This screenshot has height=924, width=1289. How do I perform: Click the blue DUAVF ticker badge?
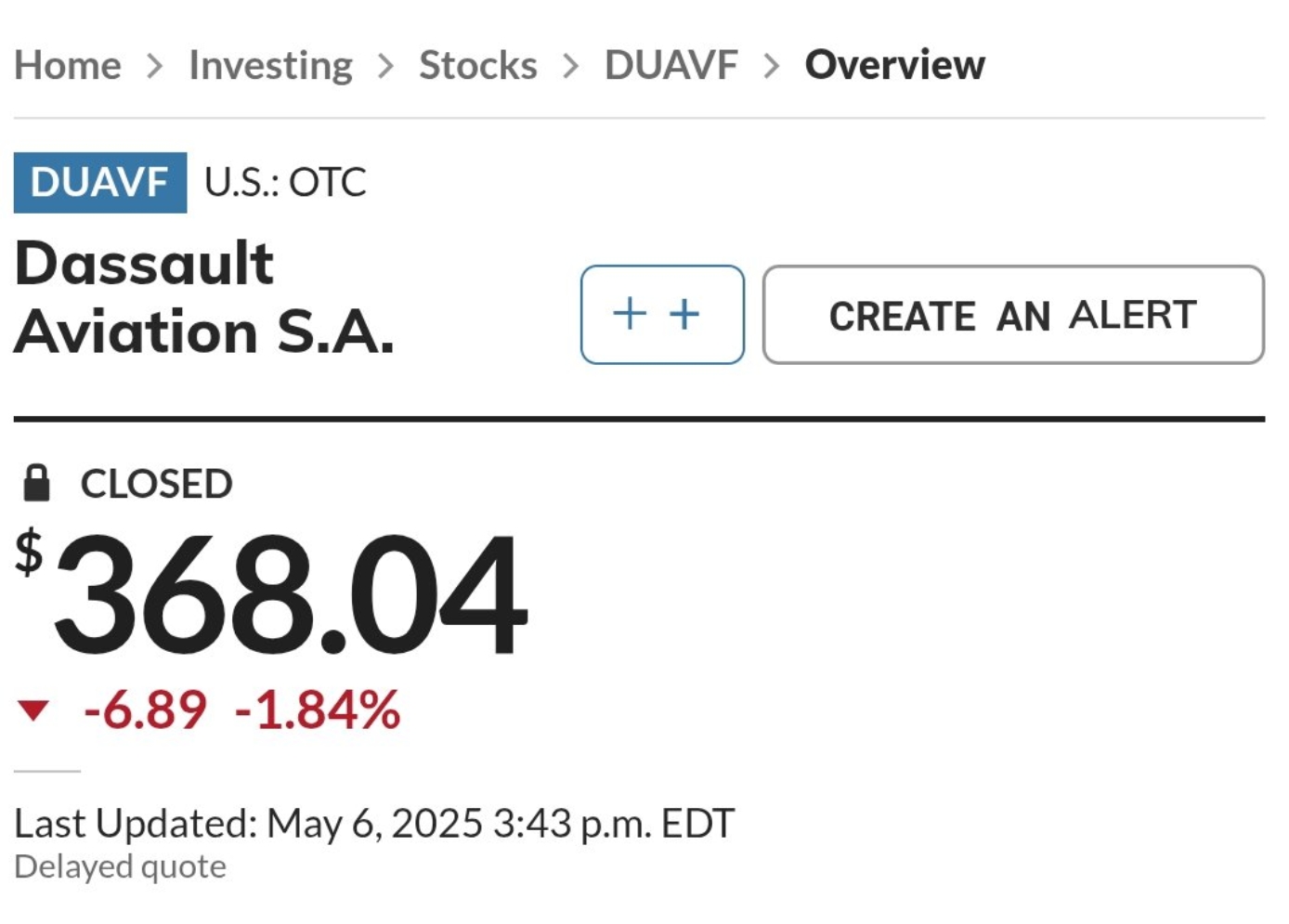tap(100, 182)
